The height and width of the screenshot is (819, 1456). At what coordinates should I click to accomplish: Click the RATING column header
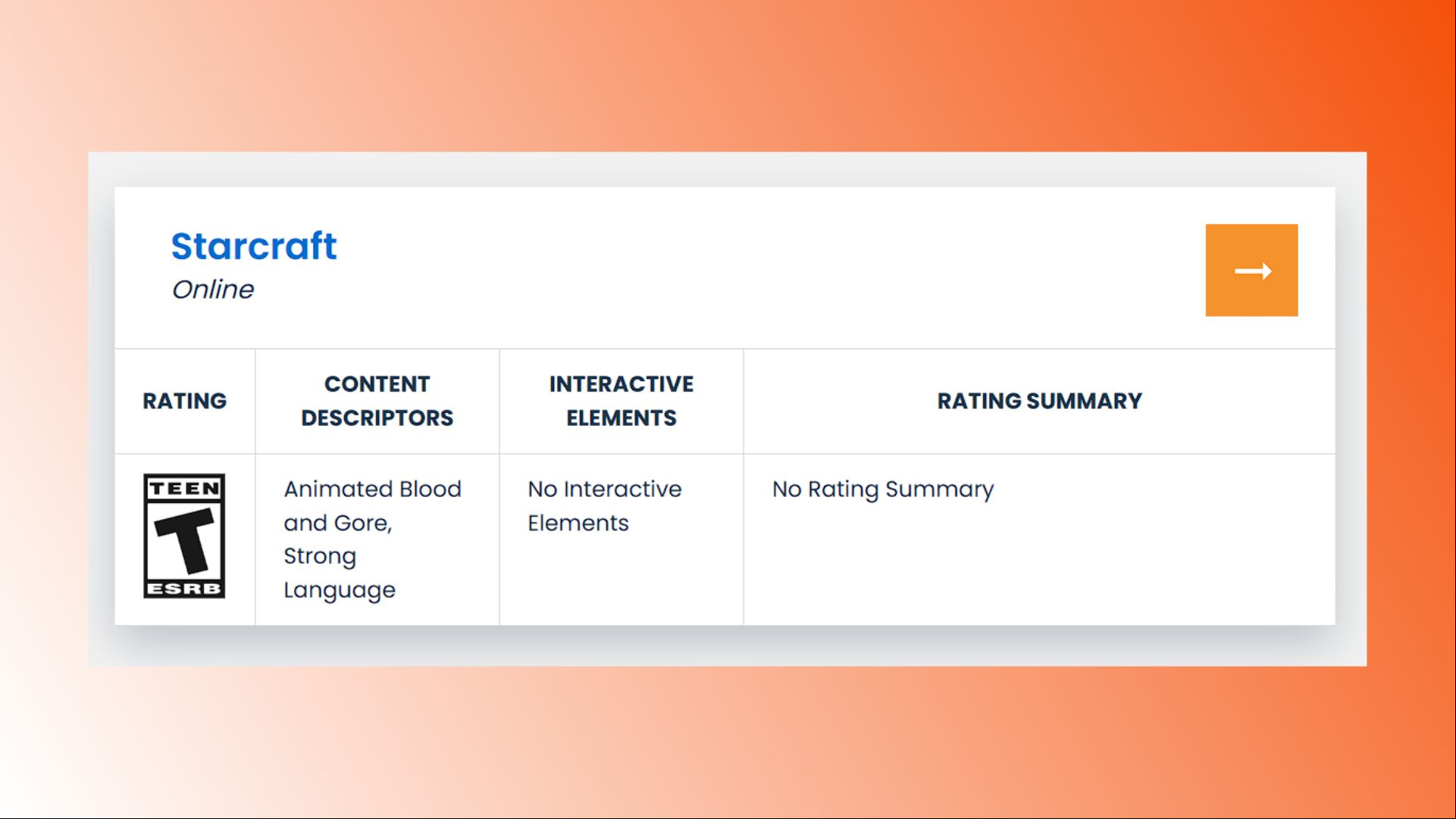pos(185,401)
